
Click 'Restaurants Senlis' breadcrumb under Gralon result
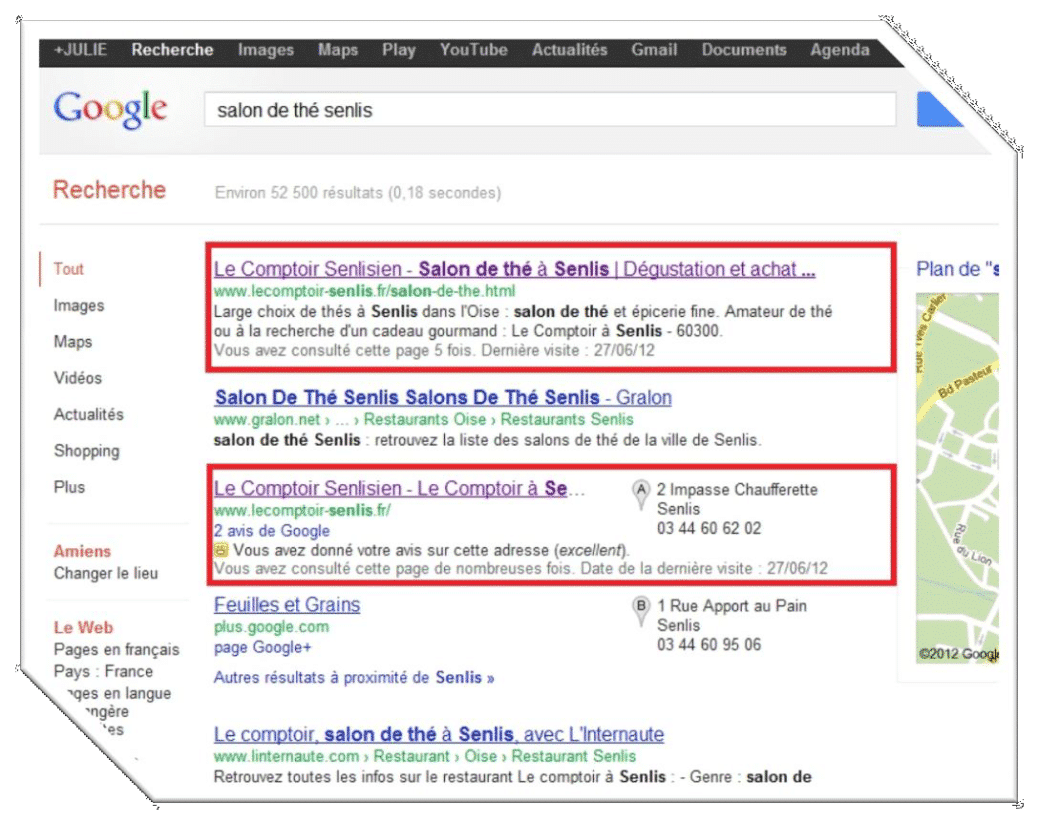[567, 419]
